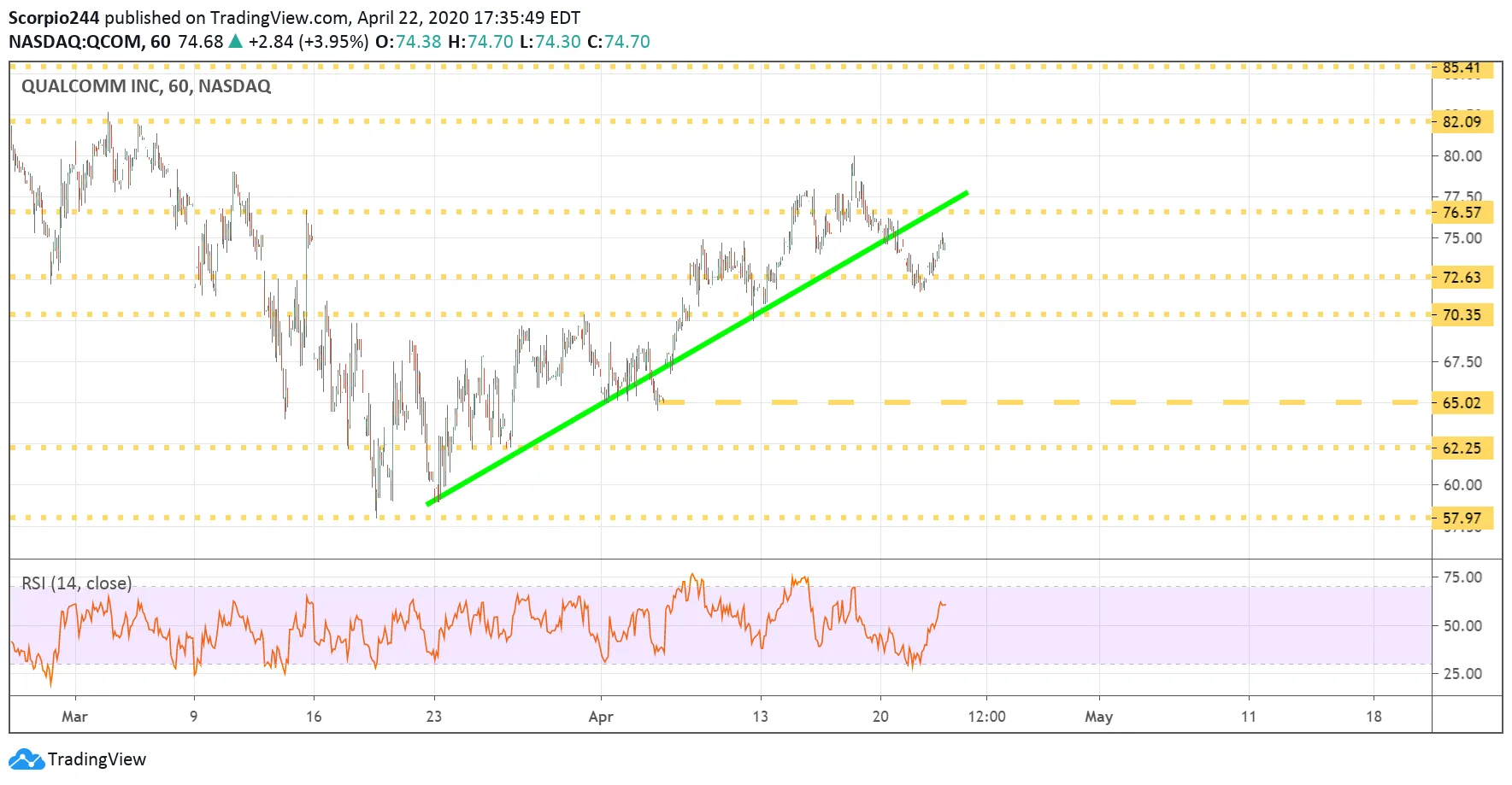Click the QUALCOMM INC, 60, NASDAQ chart title
Viewport: 1512px width, 785px height.
(146, 86)
